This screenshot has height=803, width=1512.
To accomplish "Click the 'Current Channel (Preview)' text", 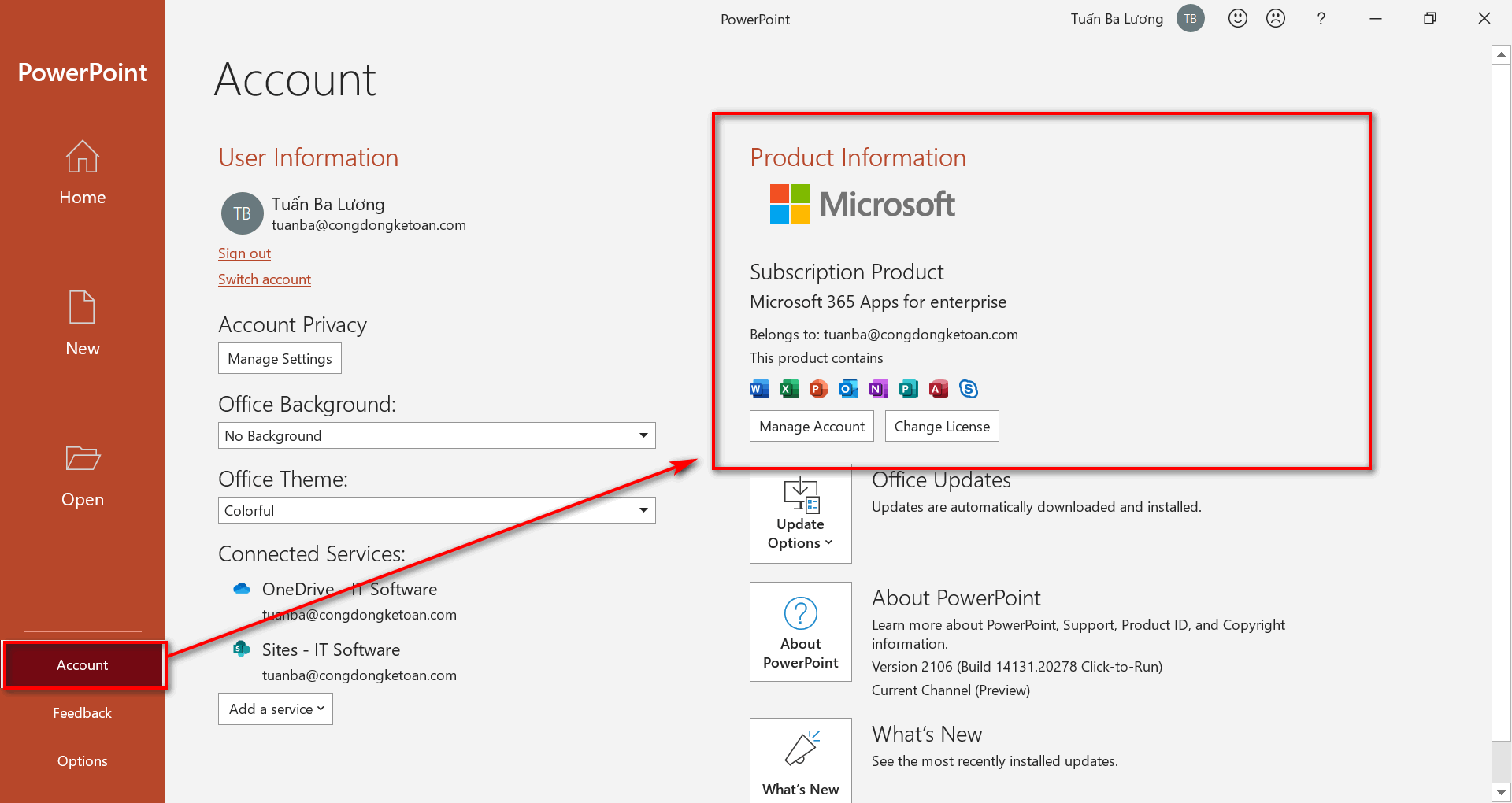I will coord(951,690).
